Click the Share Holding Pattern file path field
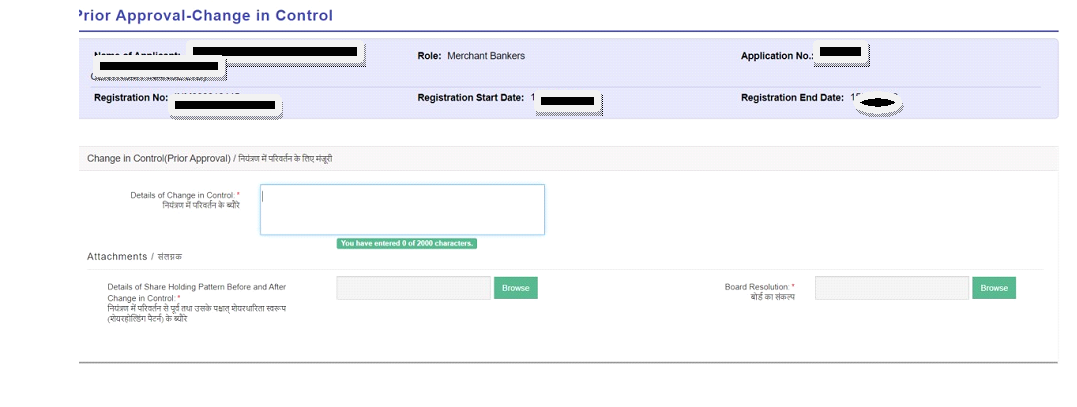This screenshot has width=1077, height=407. (x=413, y=288)
